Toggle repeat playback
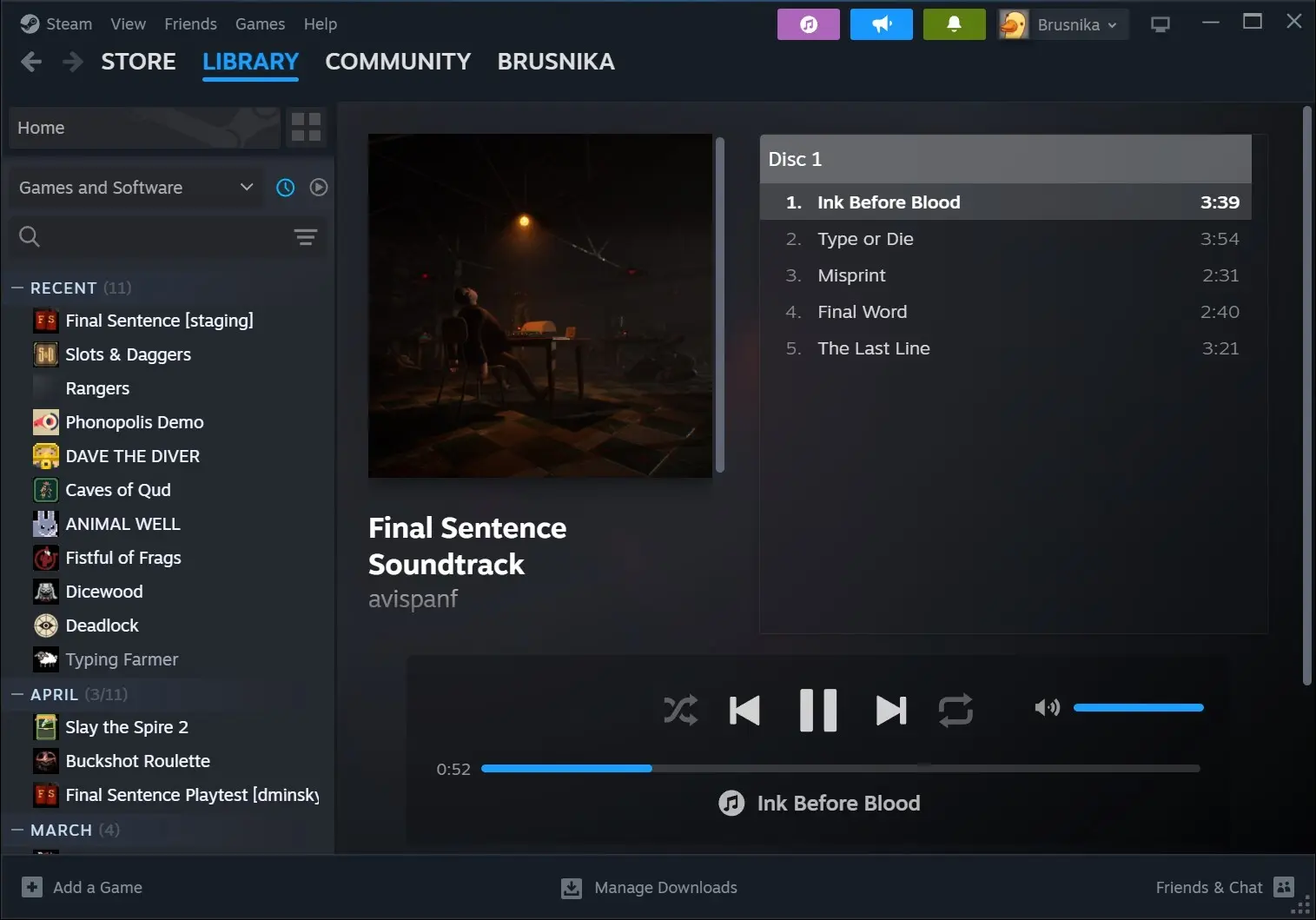1316x920 pixels. [956, 710]
